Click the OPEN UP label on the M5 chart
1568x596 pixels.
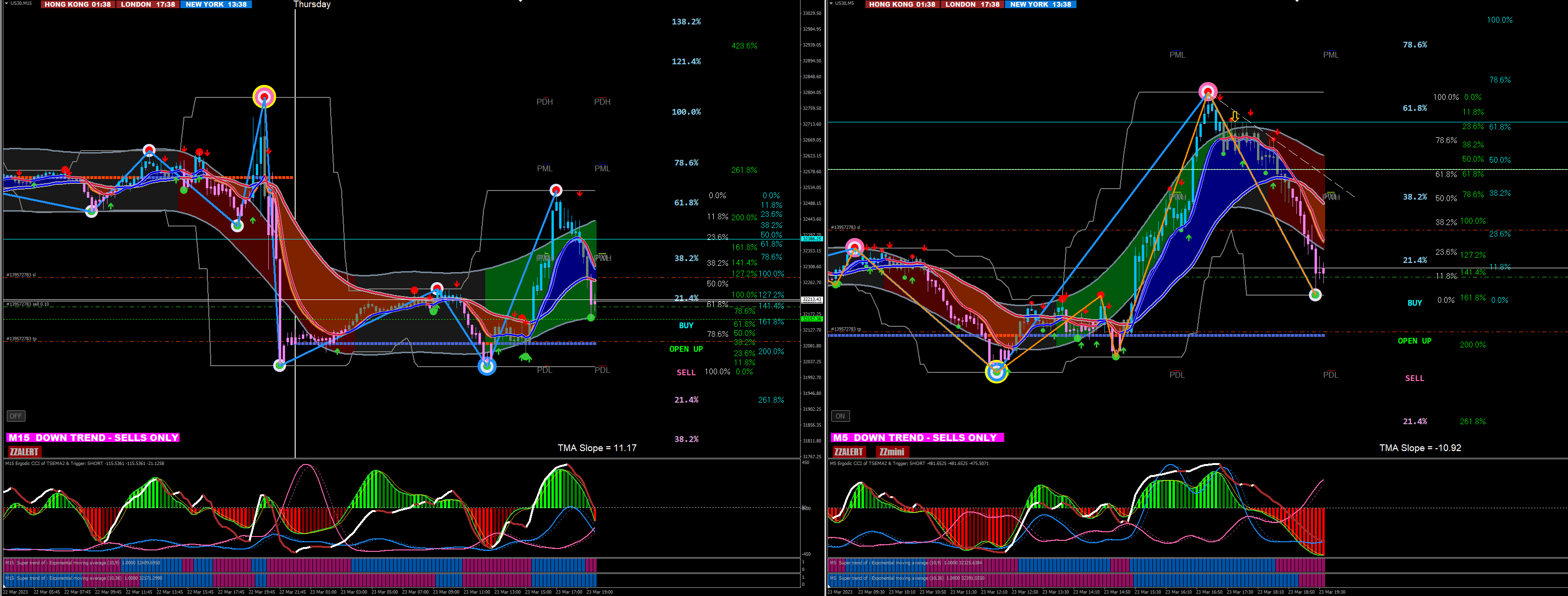coord(1414,341)
